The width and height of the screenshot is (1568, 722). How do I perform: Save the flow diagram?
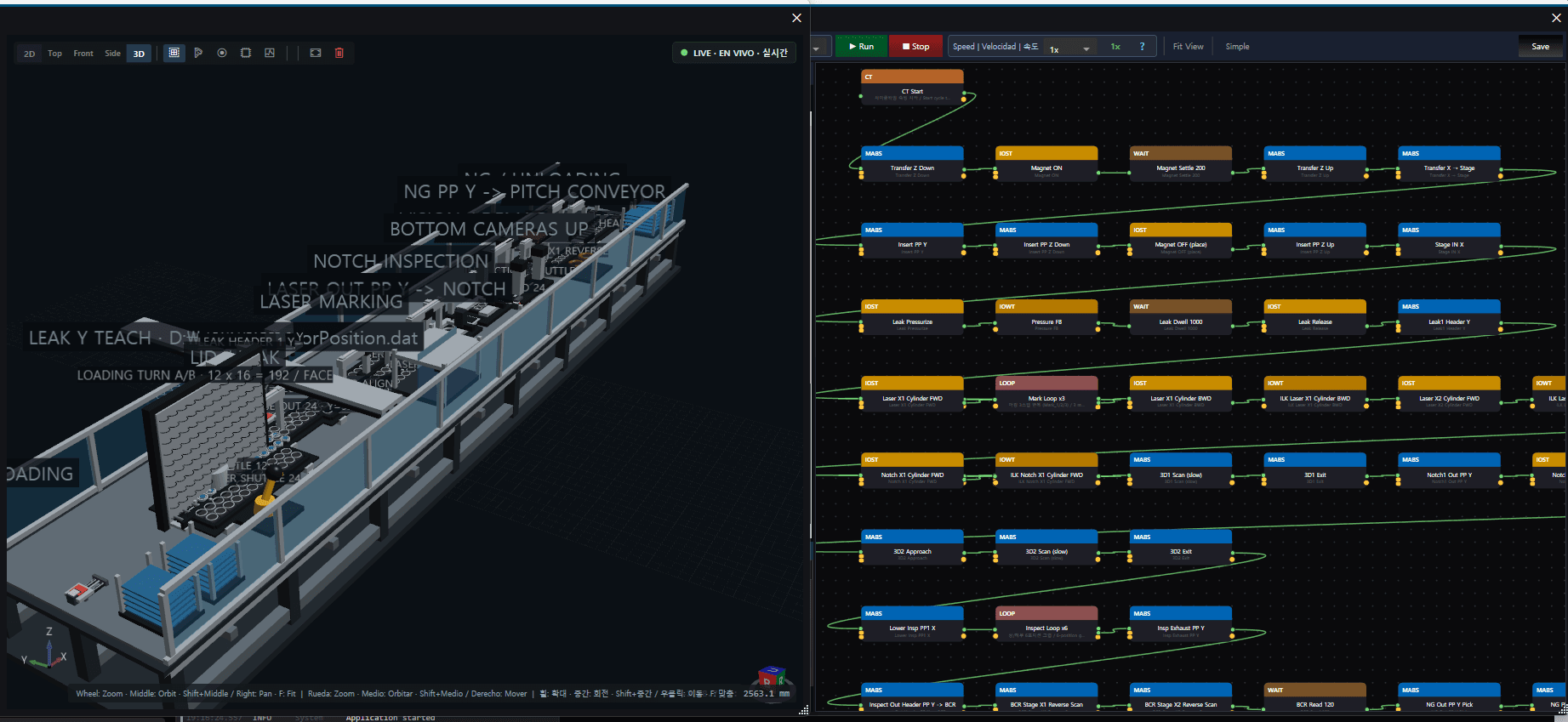(1540, 47)
